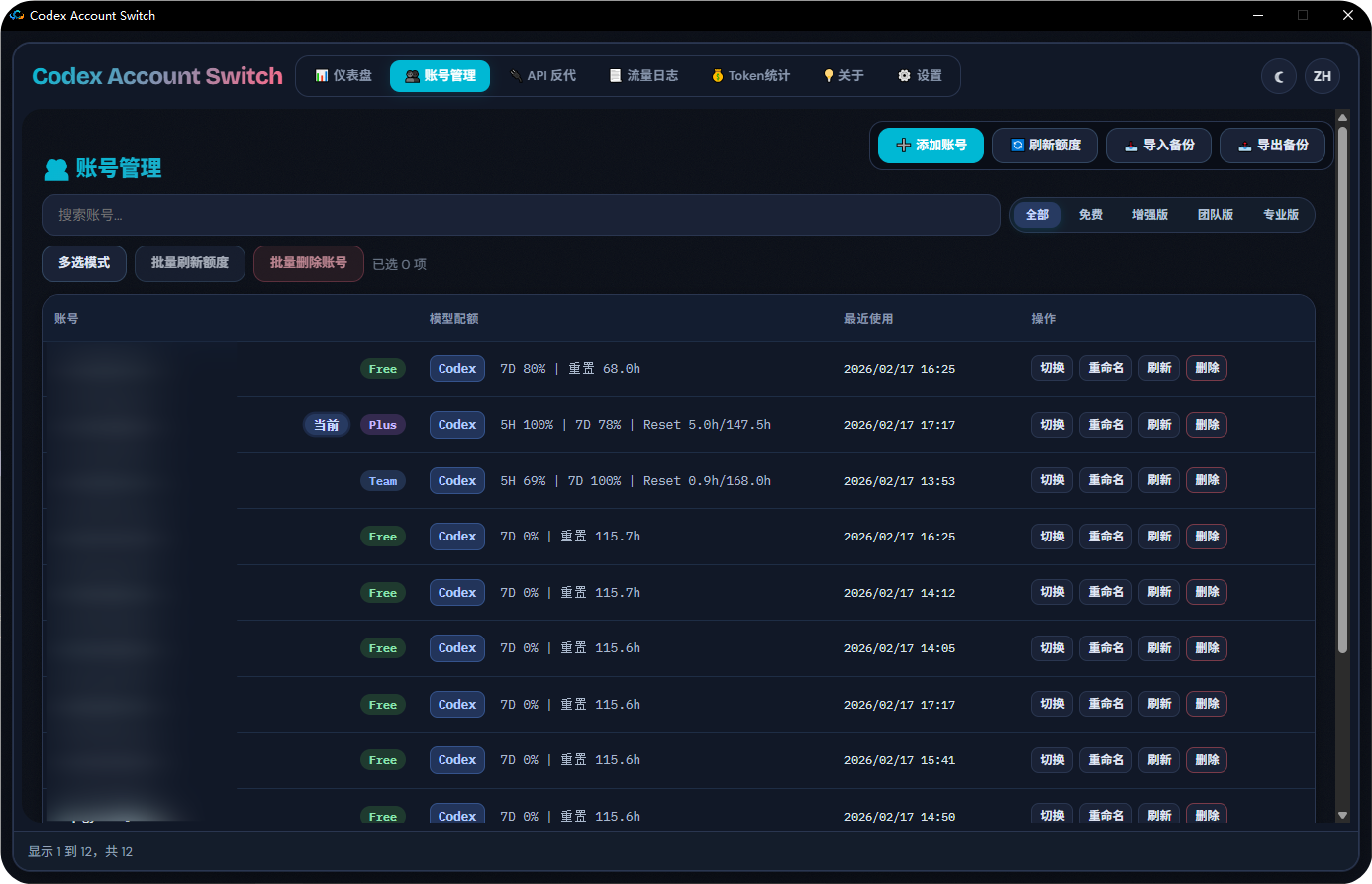This screenshot has width=1372, height=884.
Task: Open the 关于 tab
Action: 843,76
